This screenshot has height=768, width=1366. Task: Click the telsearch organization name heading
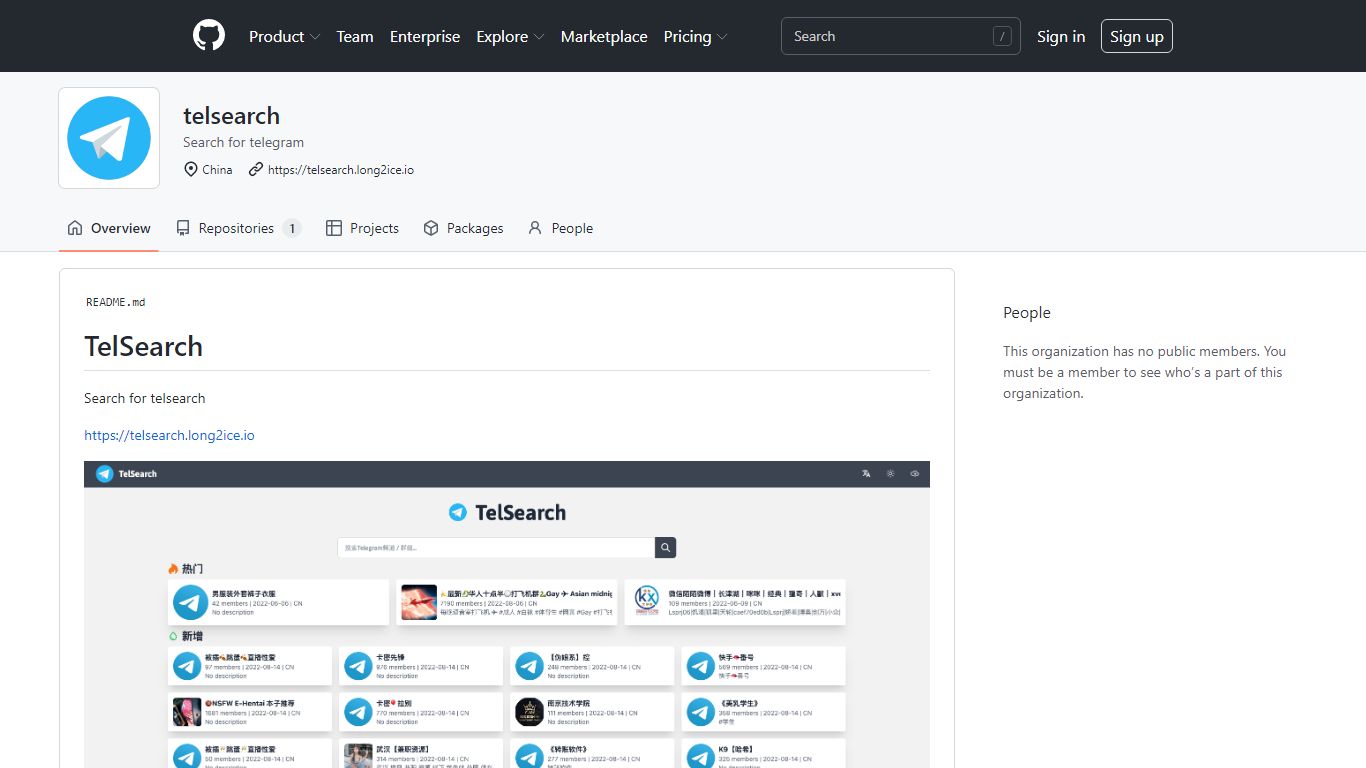231,116
